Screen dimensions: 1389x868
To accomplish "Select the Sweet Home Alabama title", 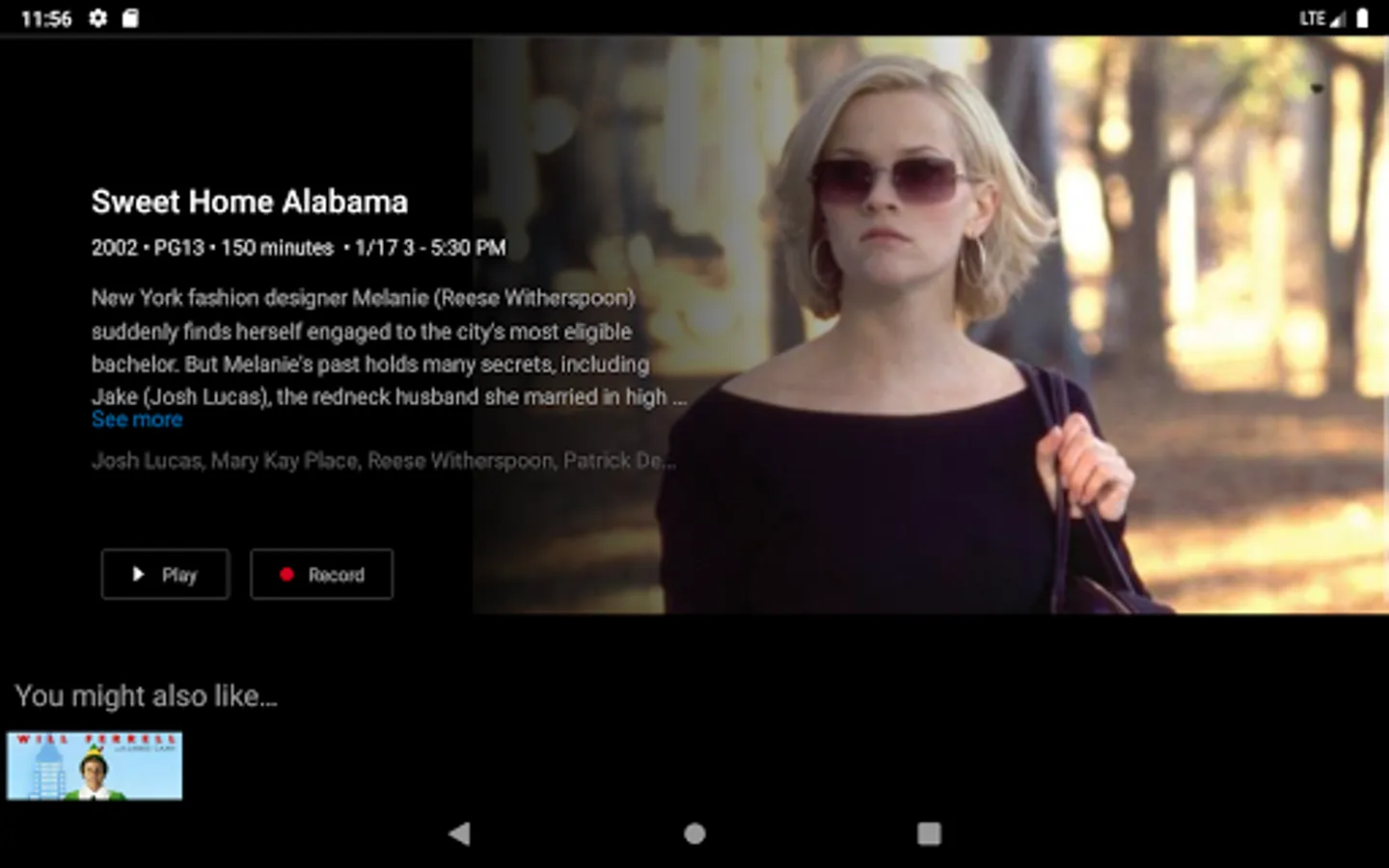I will click(x=250, y=202).
